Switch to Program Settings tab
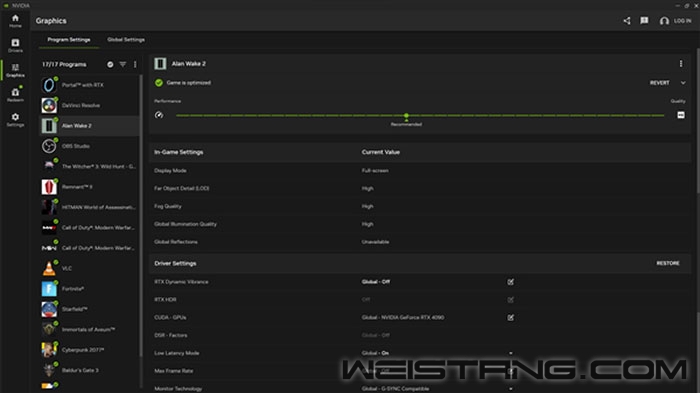 (x=69, y=40)
